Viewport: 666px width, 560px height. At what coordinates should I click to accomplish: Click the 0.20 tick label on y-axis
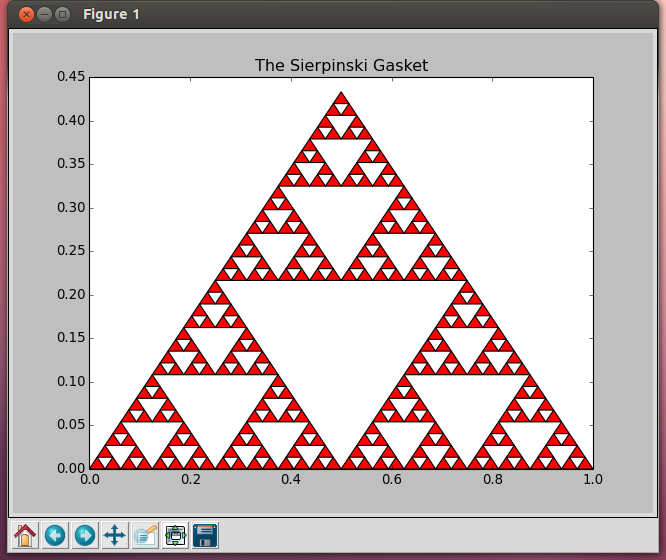[69, 295]
